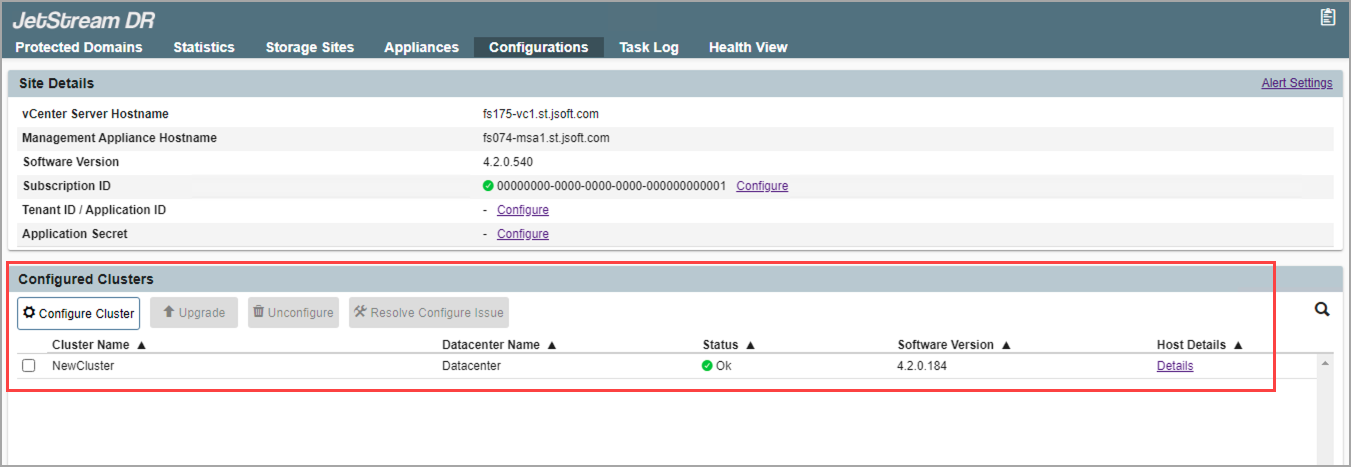Open the Alert Settings link
Image resolution: width=1351 pixels, height=467 pixels.
[x=1296, y=83]
